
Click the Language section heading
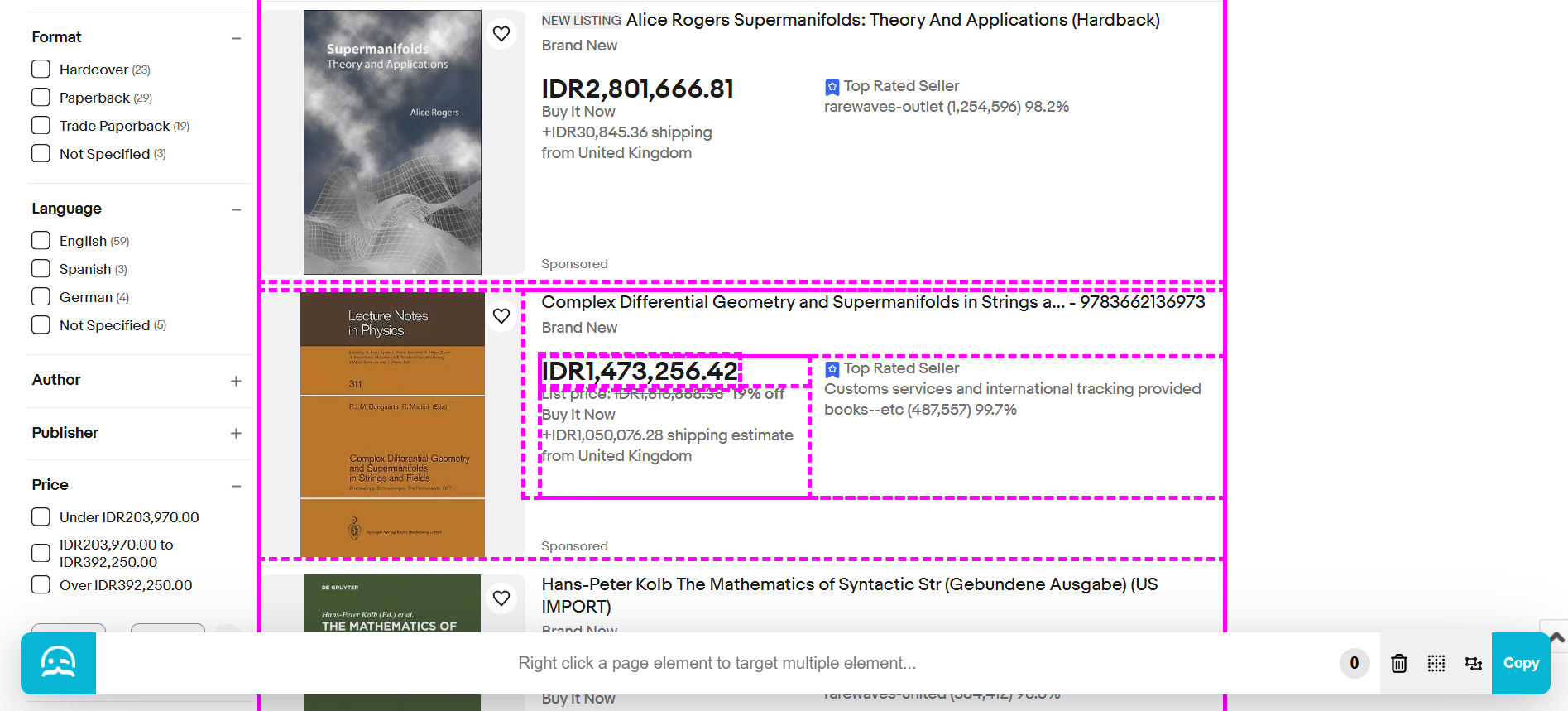pyautogui.click(x=66, y=209)
